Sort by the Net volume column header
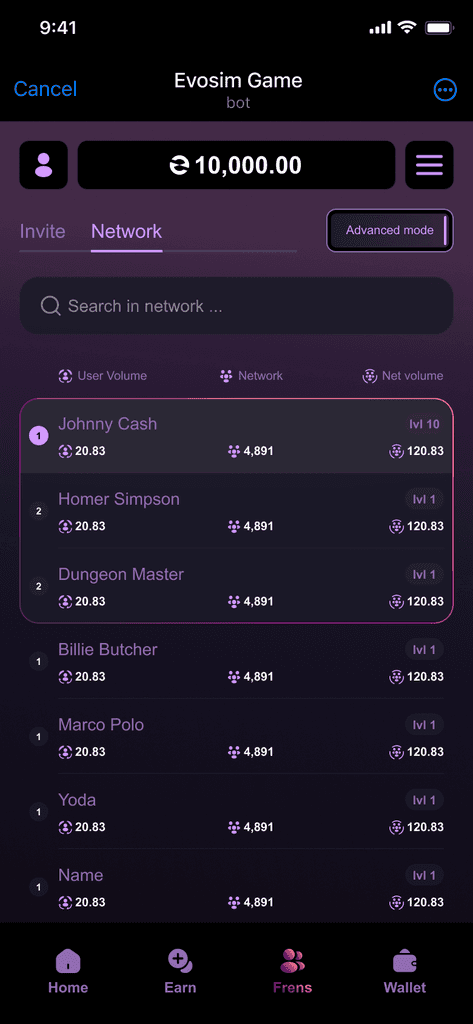The width and height of the screenshot is (473, 1024). [403, 376]
